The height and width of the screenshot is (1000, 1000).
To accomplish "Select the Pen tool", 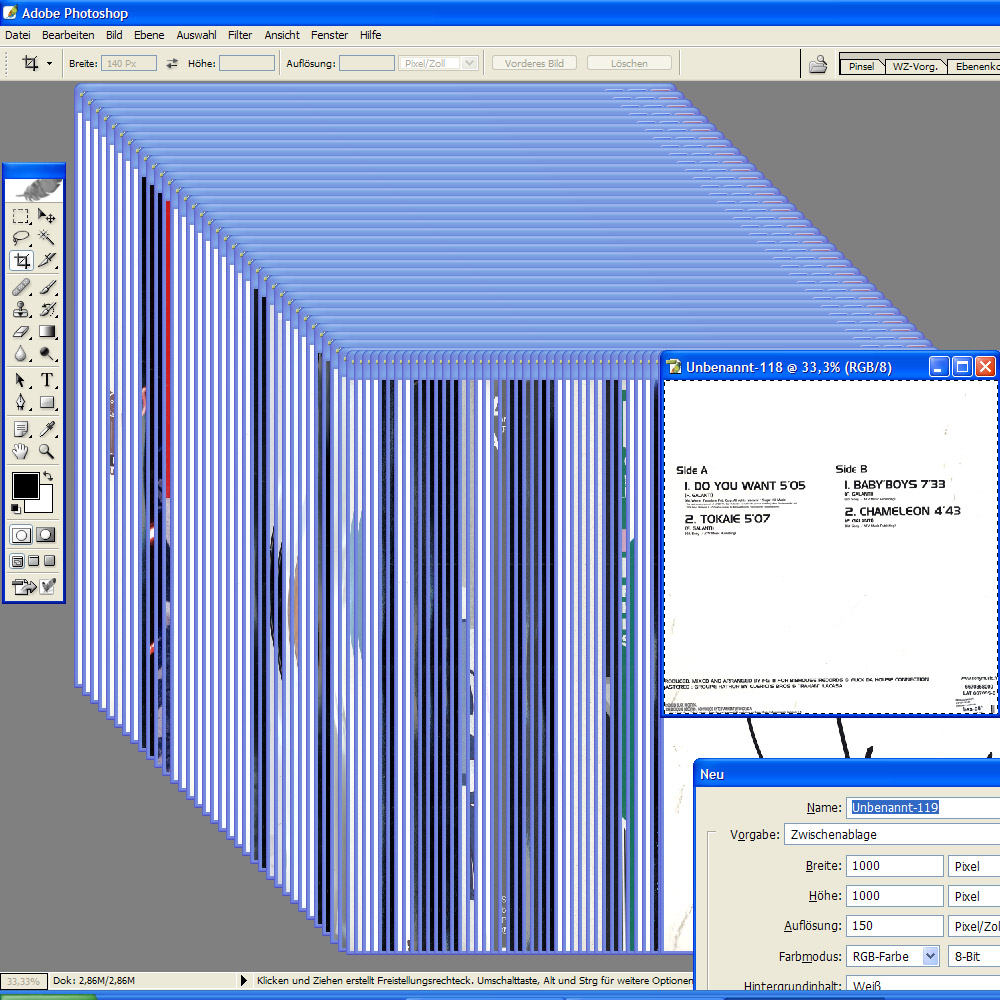I will 21,403.
